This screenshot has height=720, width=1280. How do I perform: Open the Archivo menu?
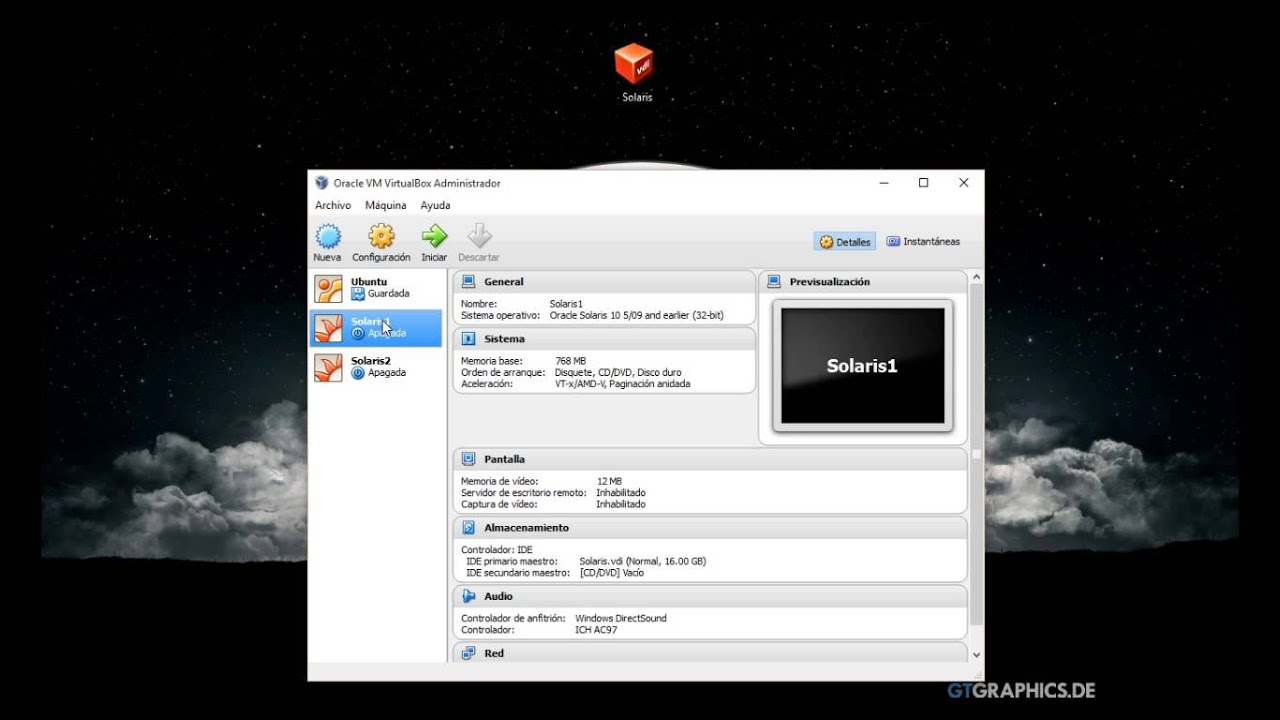coord(333,205)
